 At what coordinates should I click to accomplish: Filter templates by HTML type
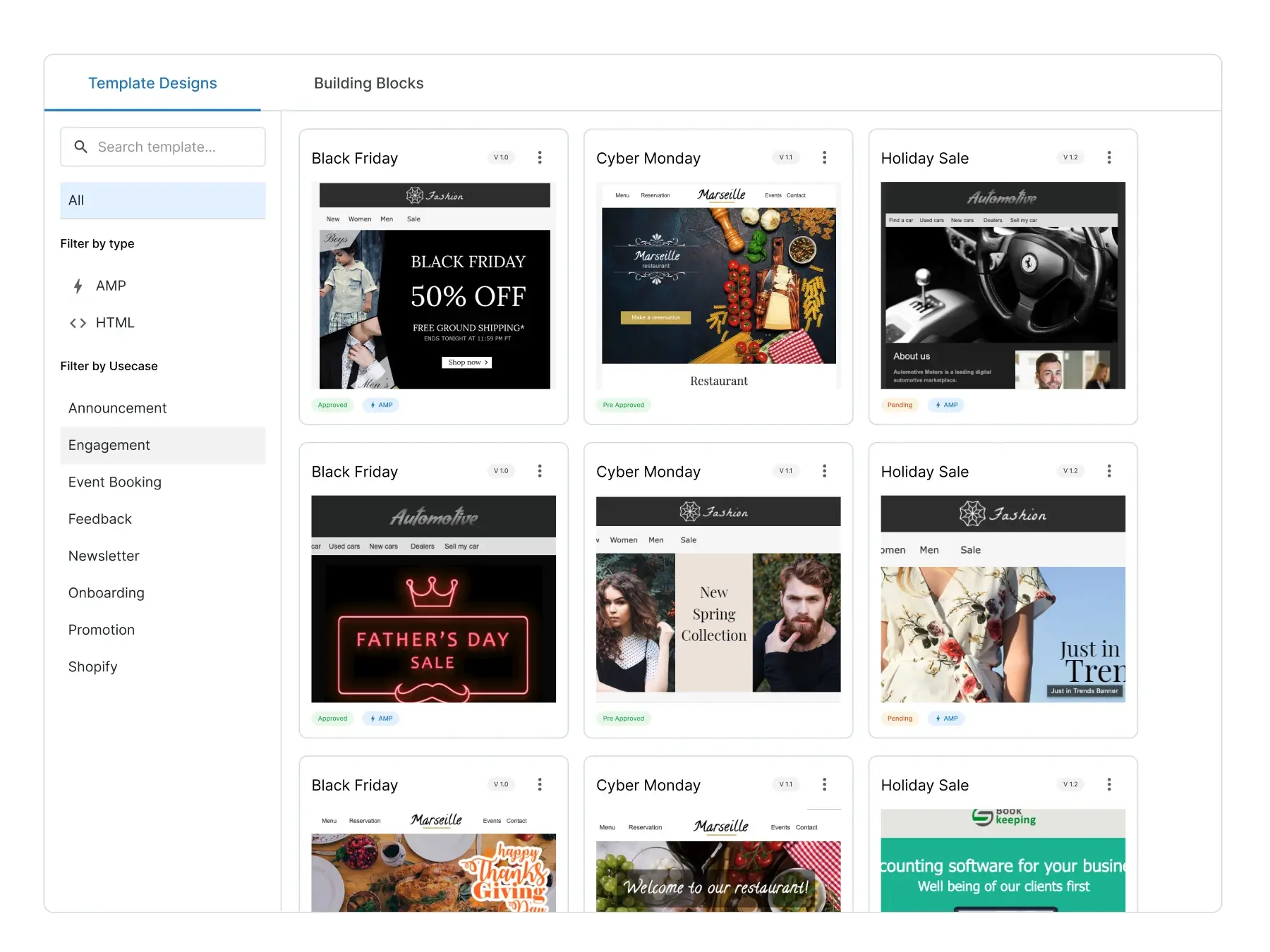pos(114,323)
